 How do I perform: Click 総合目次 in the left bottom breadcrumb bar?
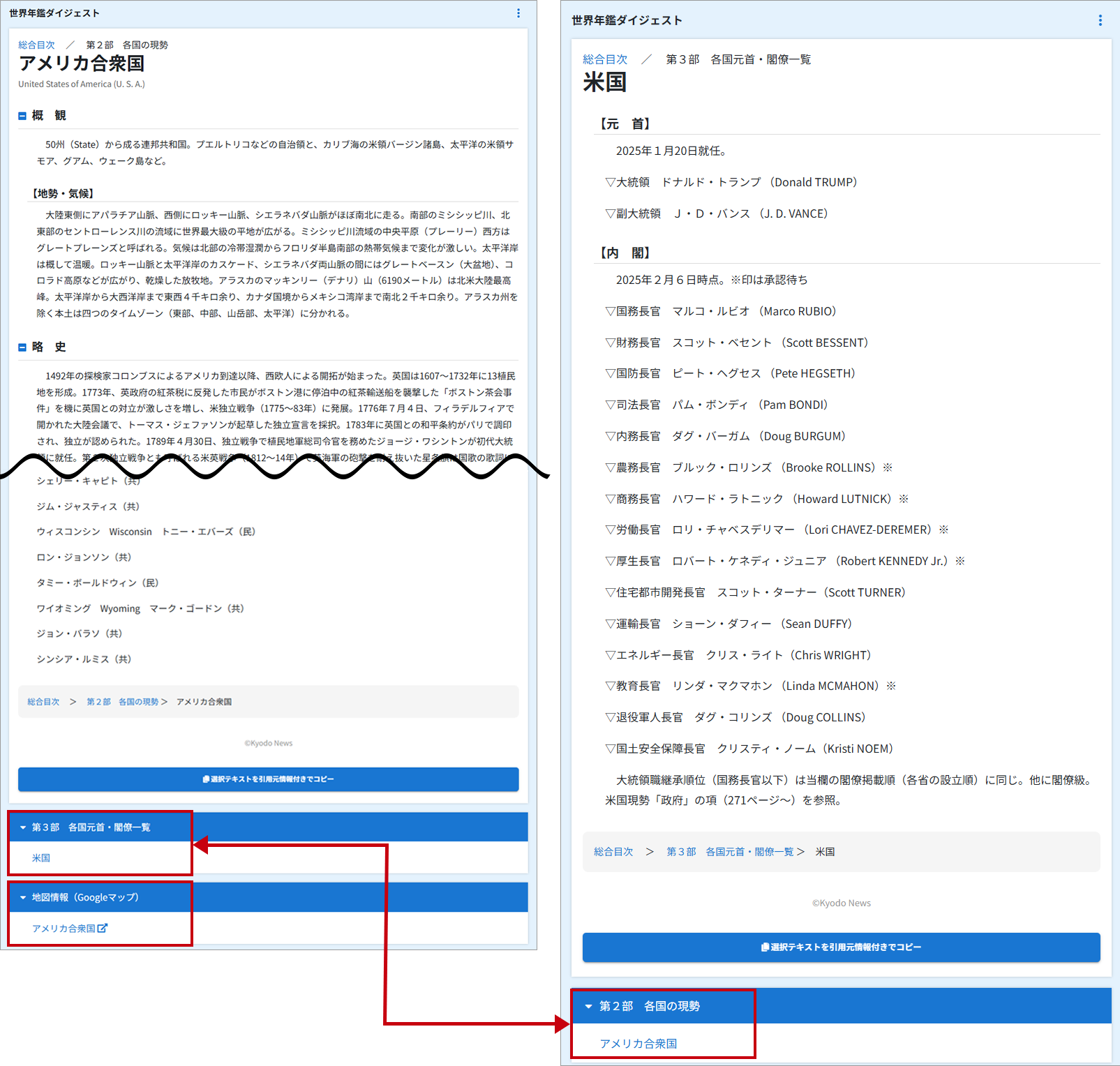43,702
